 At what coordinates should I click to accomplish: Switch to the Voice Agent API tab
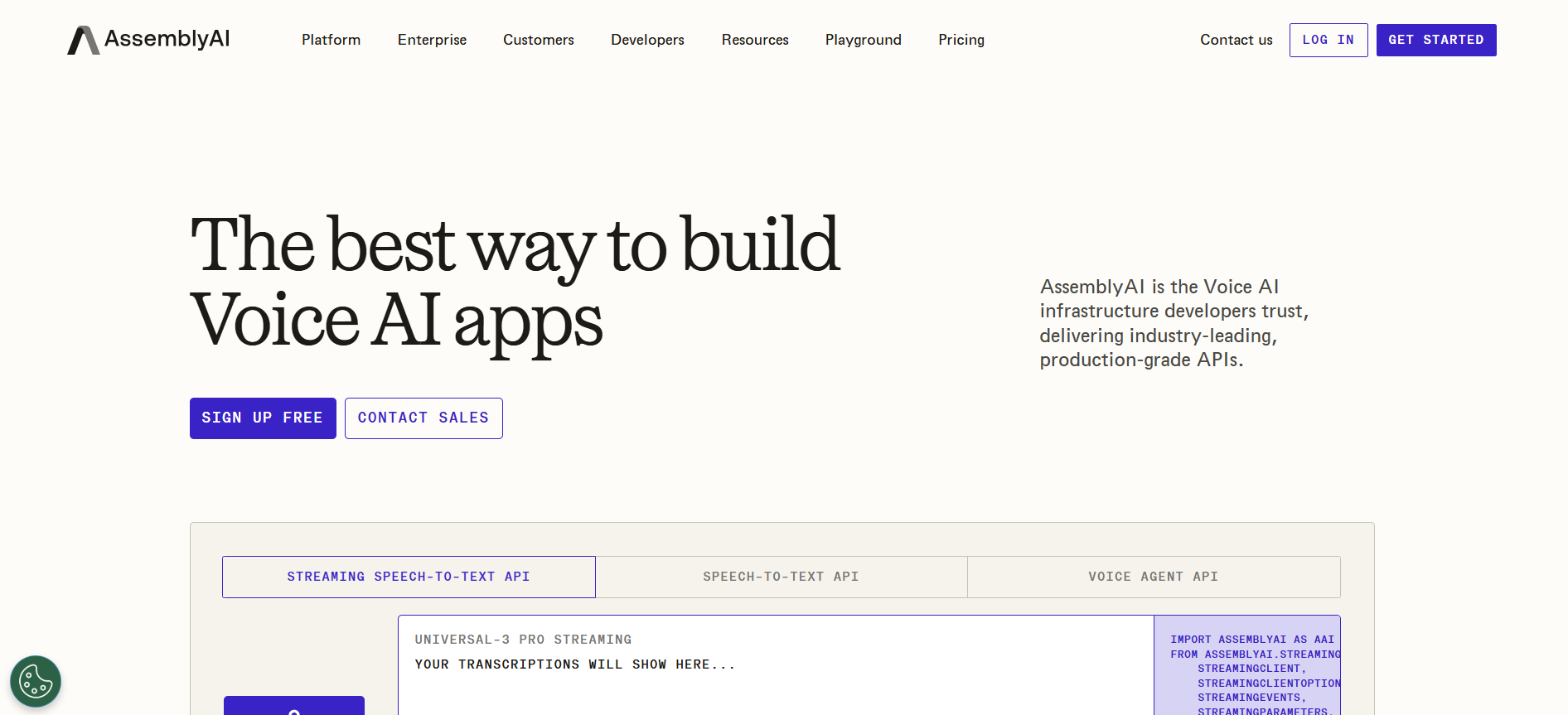pyautogui.click(x=1154, y=577)
